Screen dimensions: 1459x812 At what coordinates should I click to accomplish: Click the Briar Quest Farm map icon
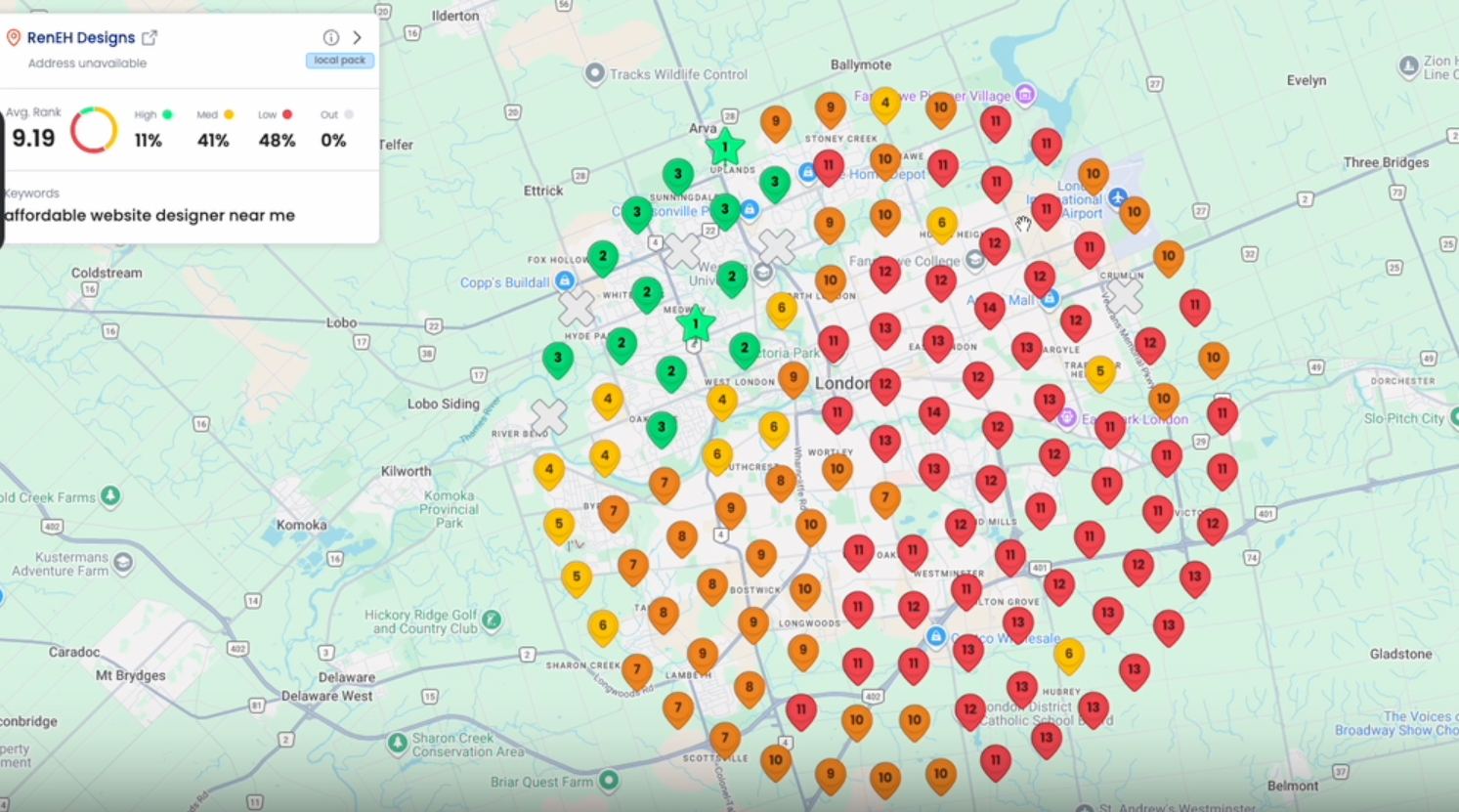[609, 781]
